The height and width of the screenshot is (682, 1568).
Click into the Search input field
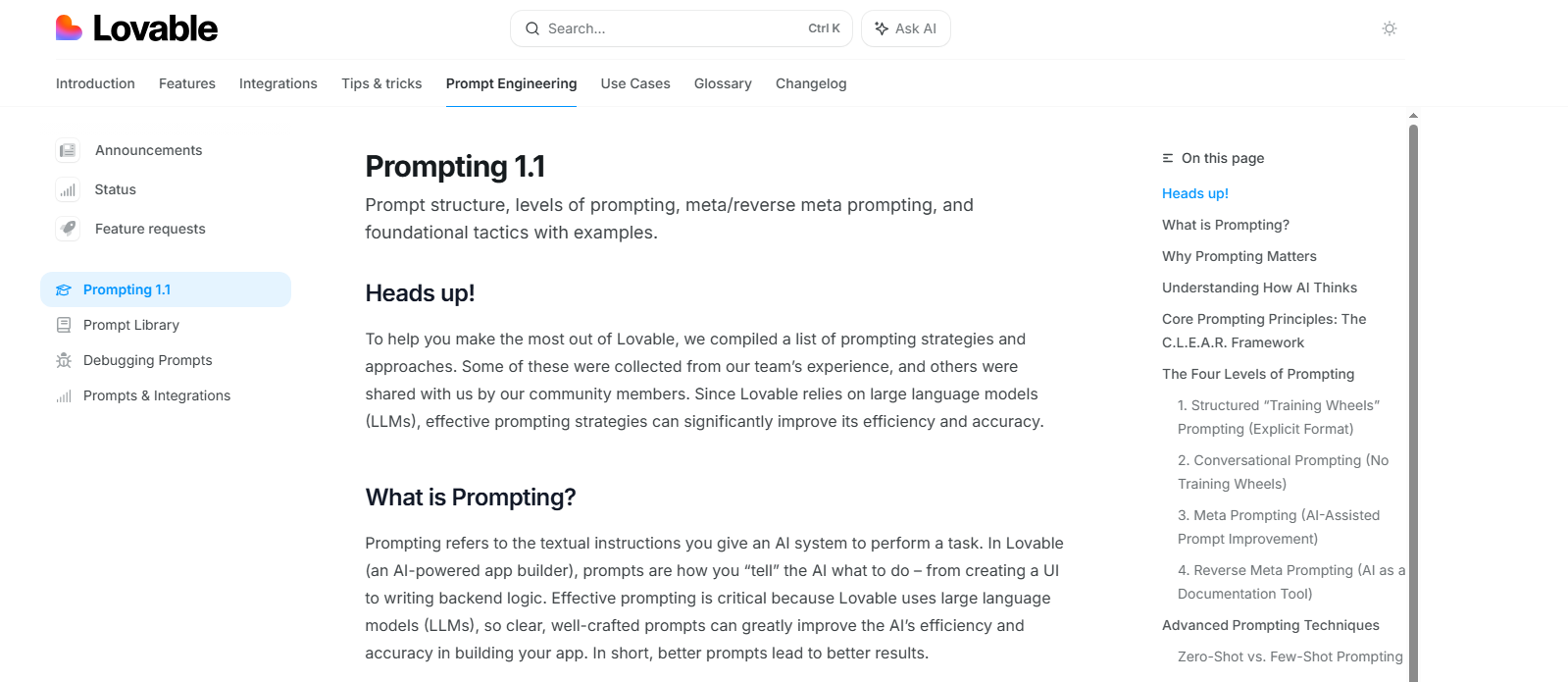(667, 28)
